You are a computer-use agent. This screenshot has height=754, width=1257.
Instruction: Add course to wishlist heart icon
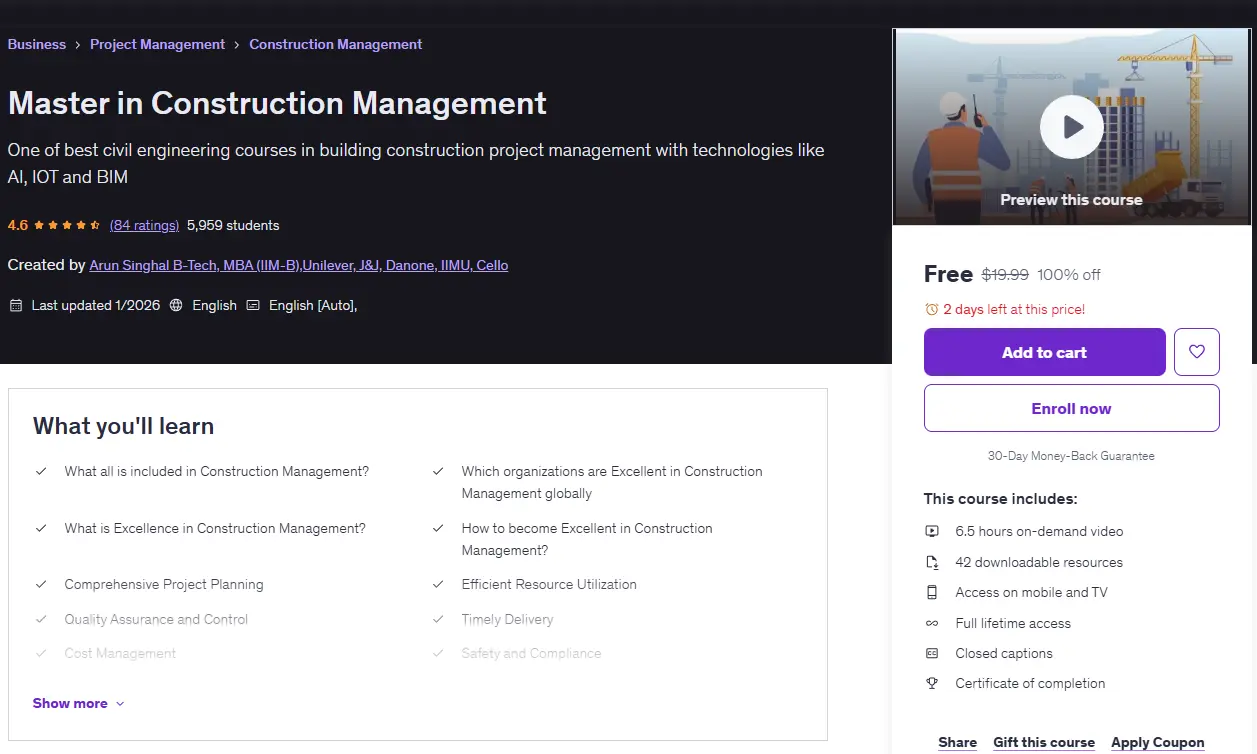click(x=1196, y=352)
